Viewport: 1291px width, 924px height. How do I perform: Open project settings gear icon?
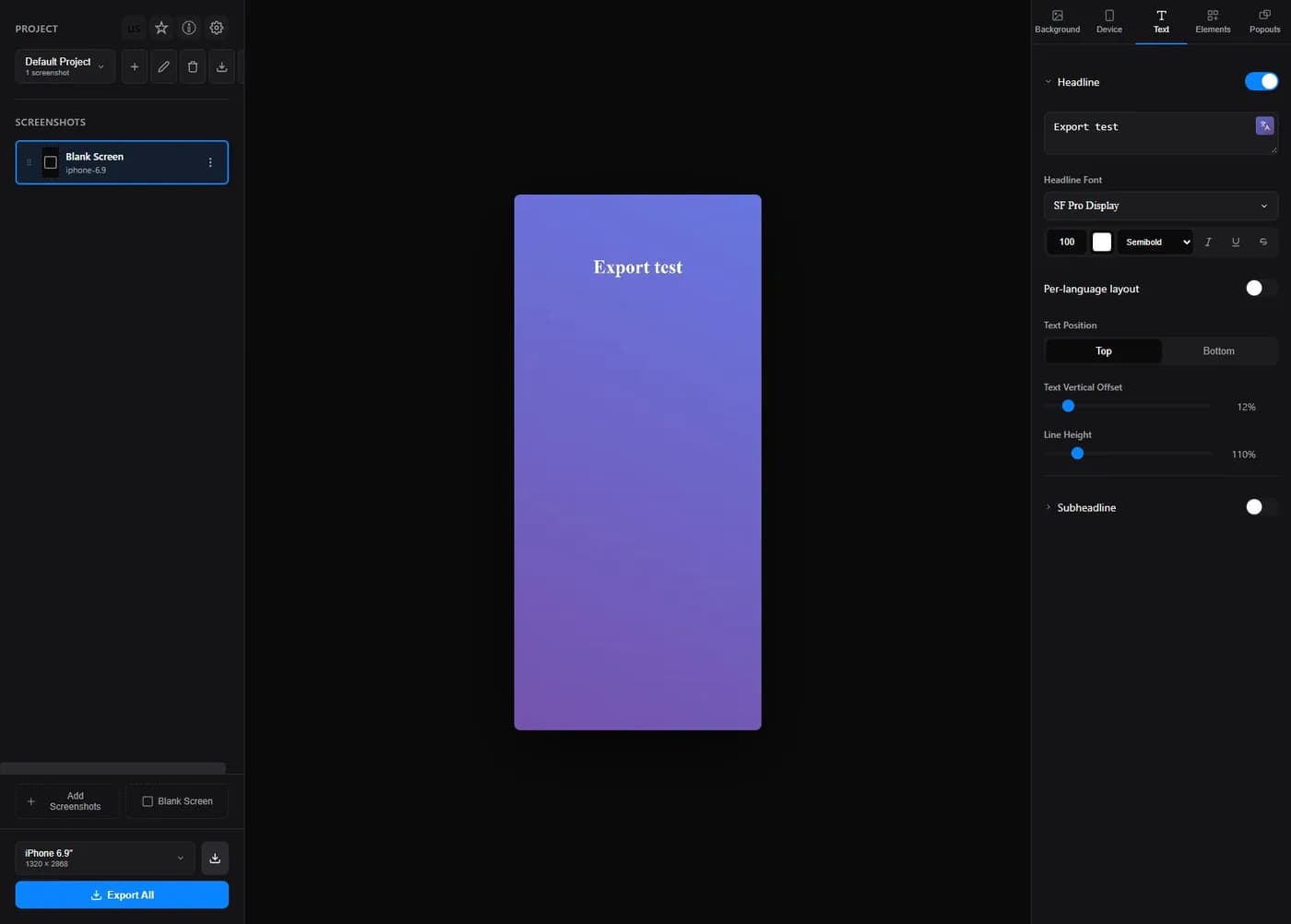pyautogui.click(x=217, y=28)
